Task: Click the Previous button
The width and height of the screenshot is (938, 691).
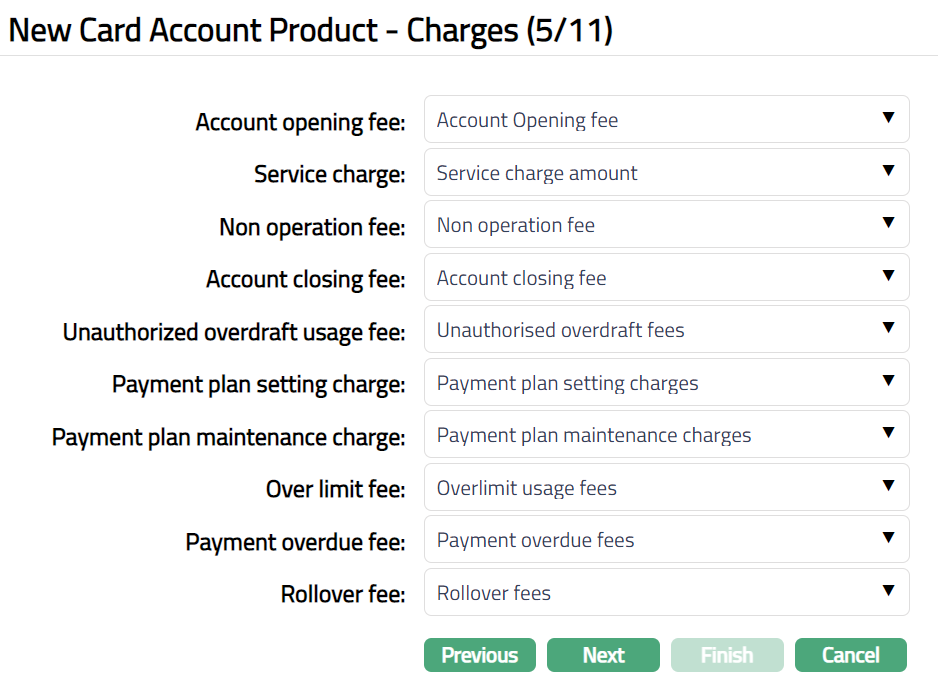Action: [480, 655]
